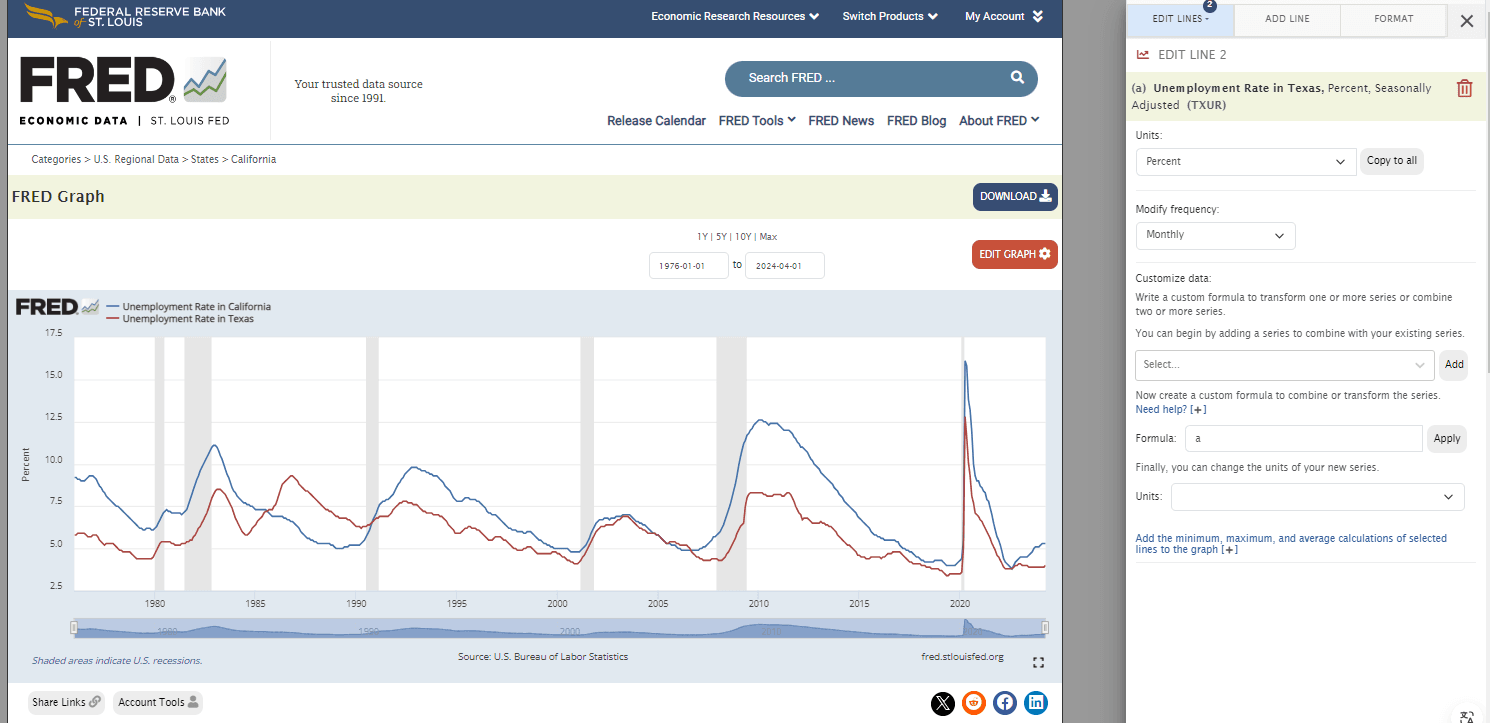1490x723 pixels.
Task: Open fullscreen graph view icon
Action: 1037,662
